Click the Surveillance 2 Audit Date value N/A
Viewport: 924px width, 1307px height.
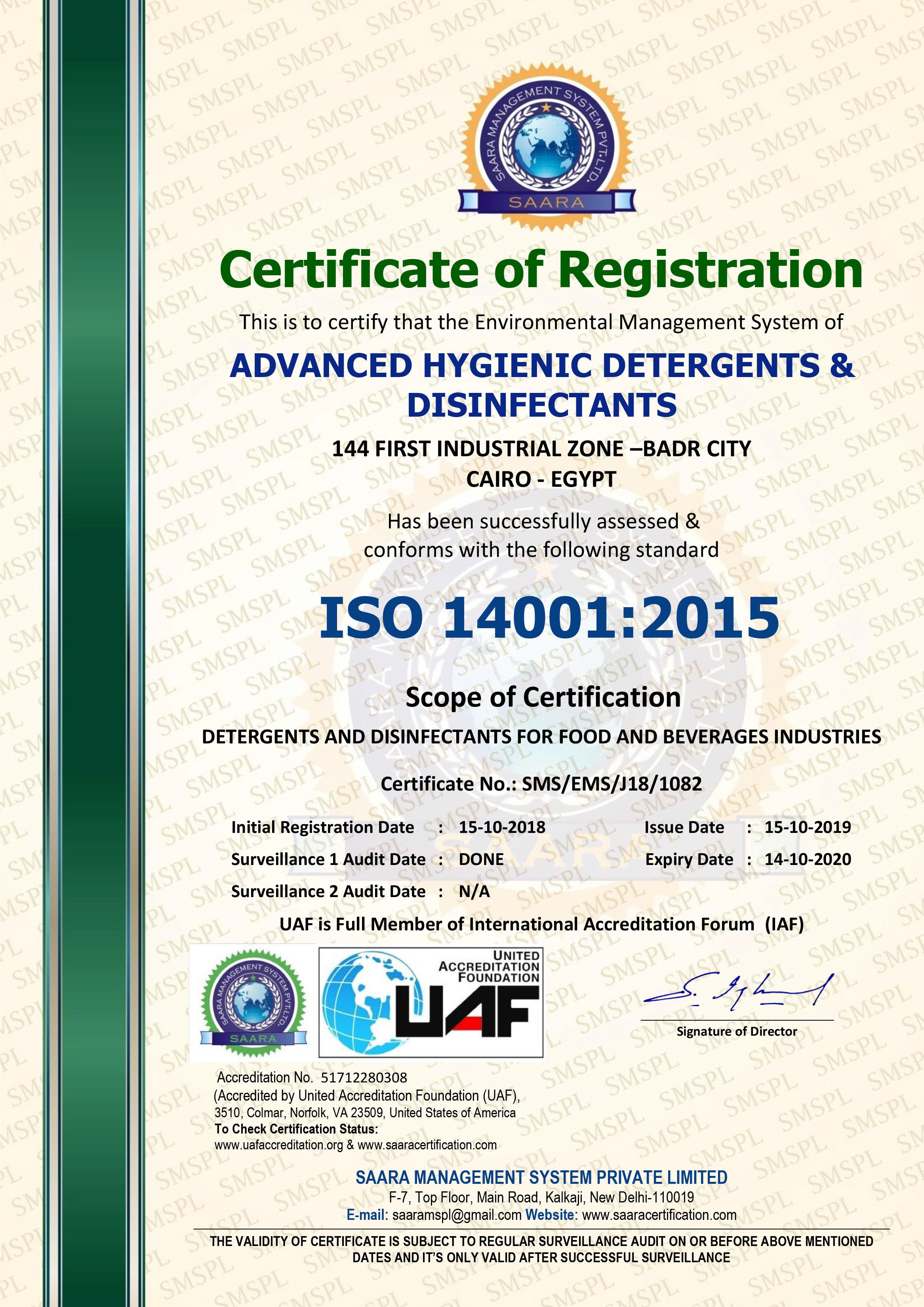[474, 892]
